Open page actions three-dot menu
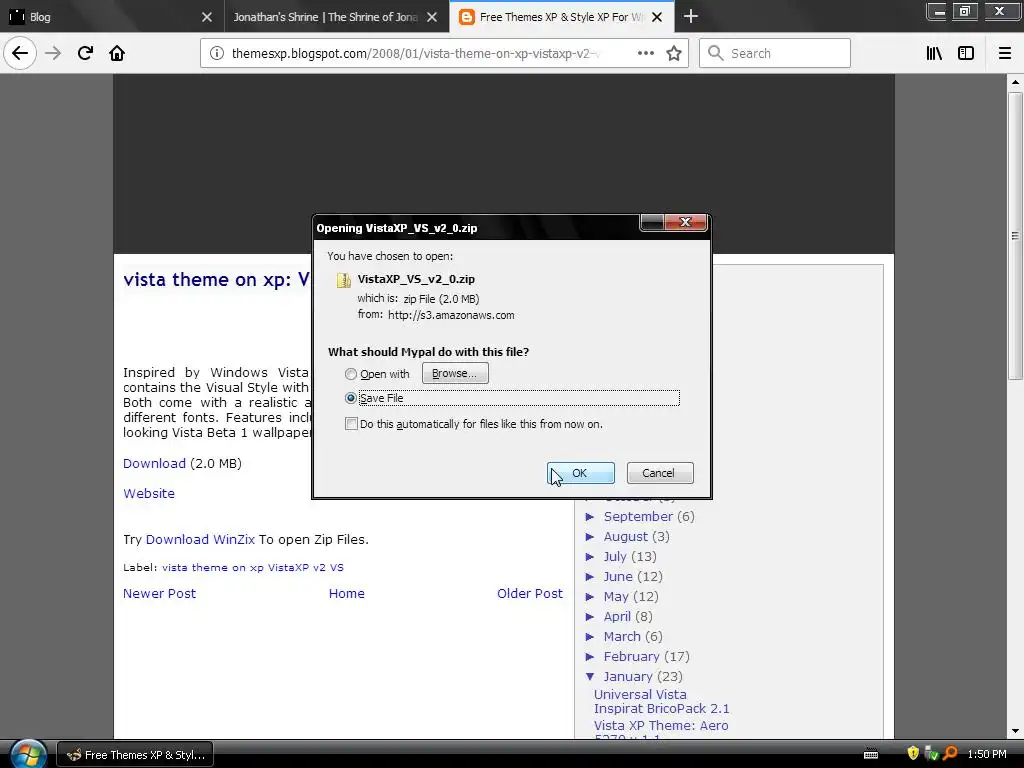 point(645,53)
